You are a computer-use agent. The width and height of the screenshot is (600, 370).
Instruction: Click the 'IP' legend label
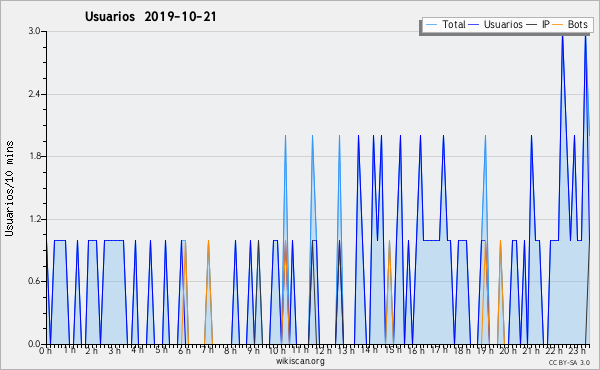tap(546, 24)
